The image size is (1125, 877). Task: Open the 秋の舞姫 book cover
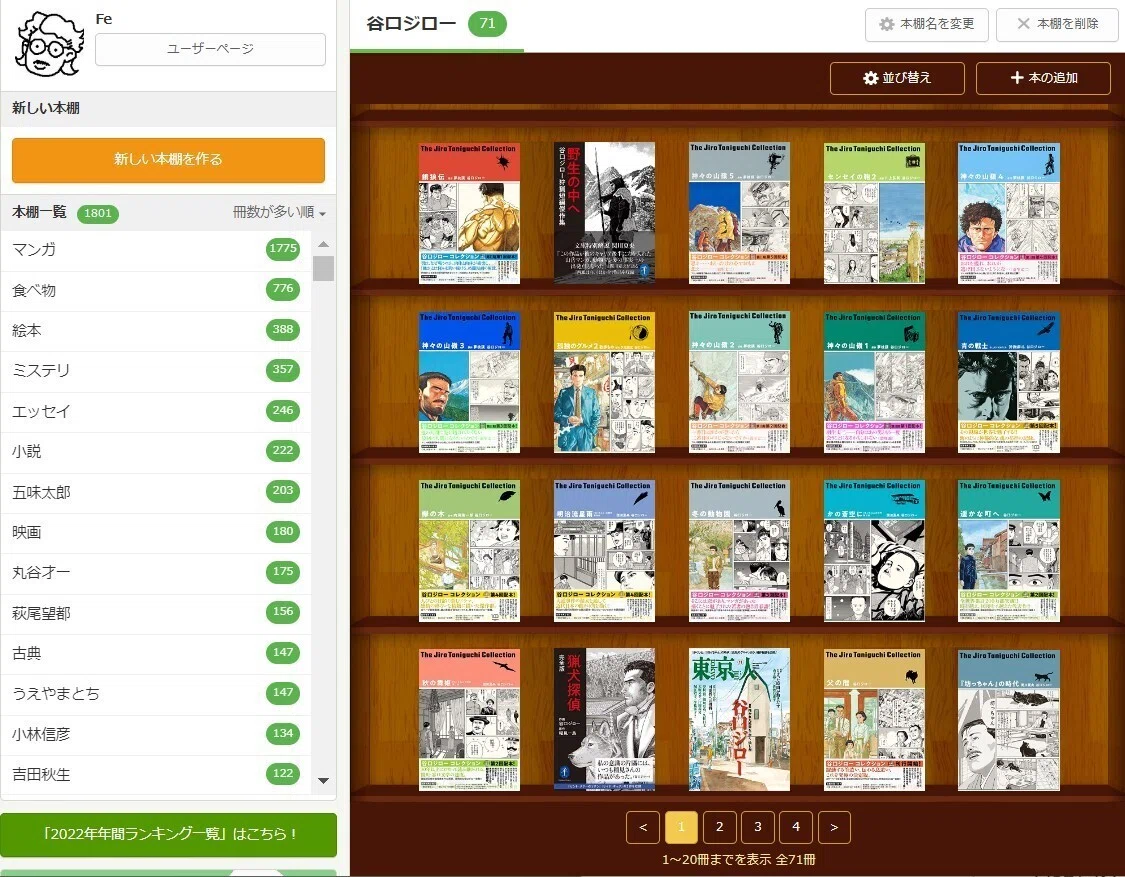469,720
